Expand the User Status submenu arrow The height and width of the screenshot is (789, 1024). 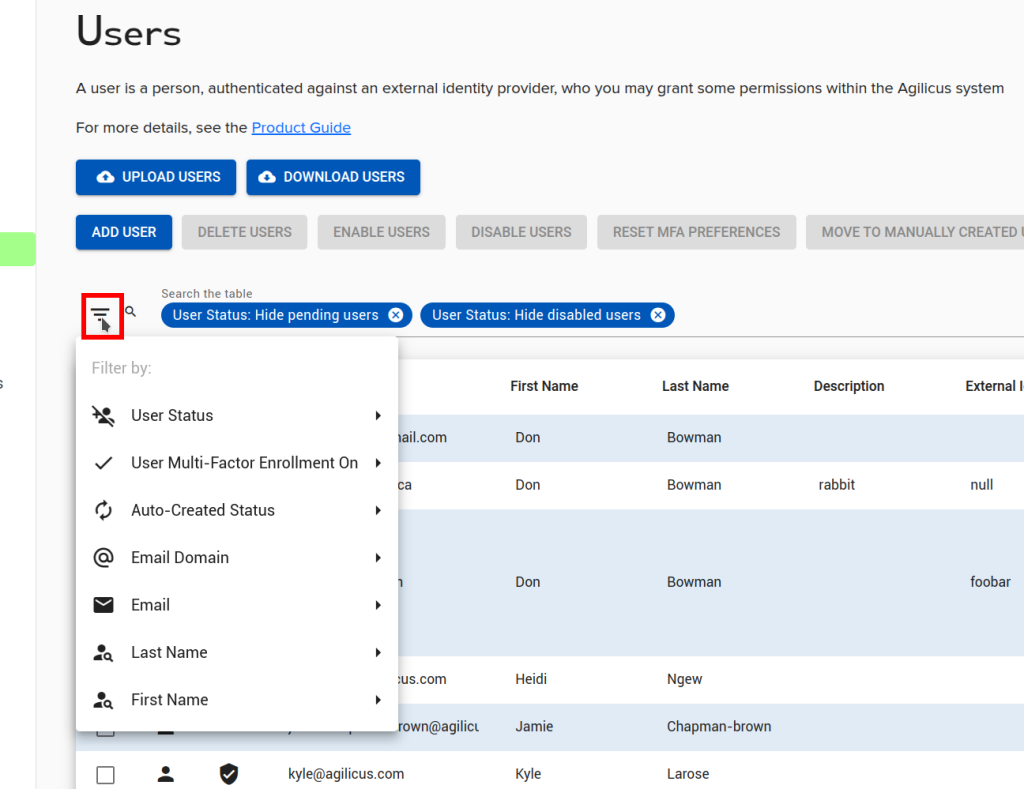pos(378,415)
